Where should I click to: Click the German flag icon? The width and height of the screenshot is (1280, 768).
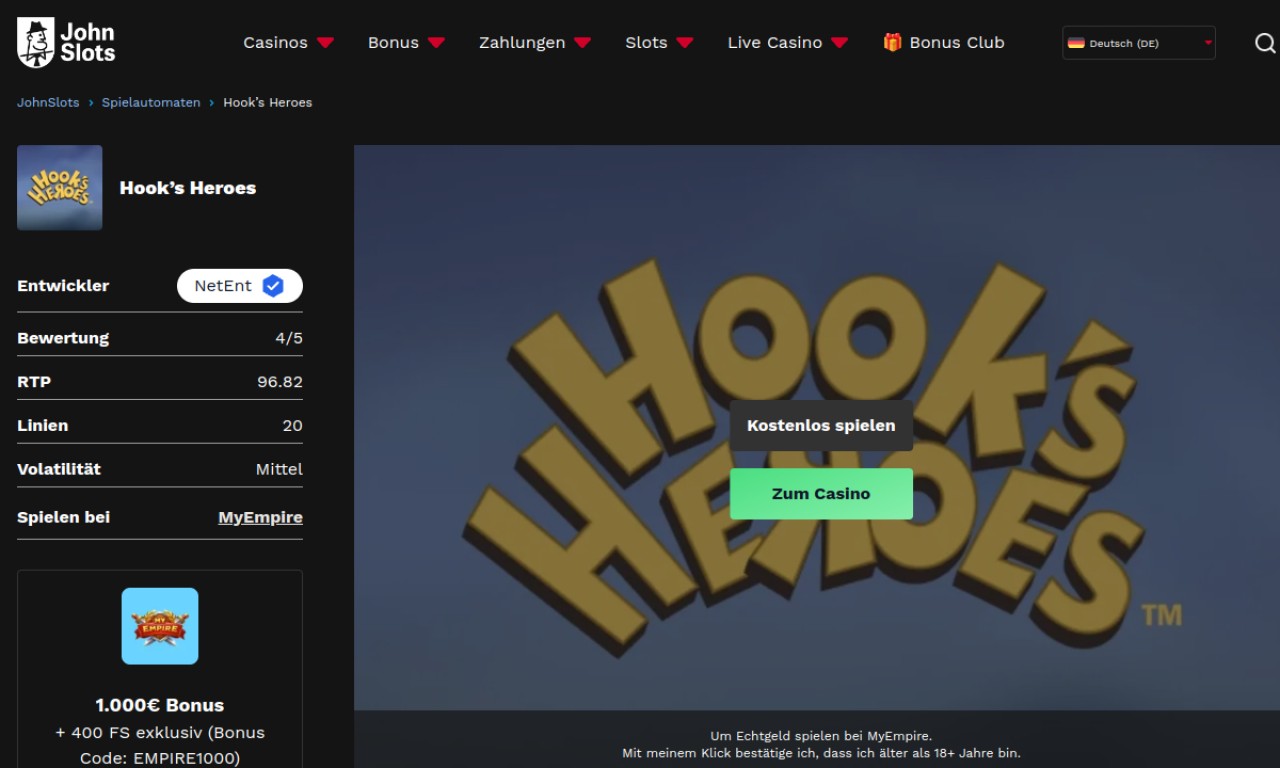1076,43
